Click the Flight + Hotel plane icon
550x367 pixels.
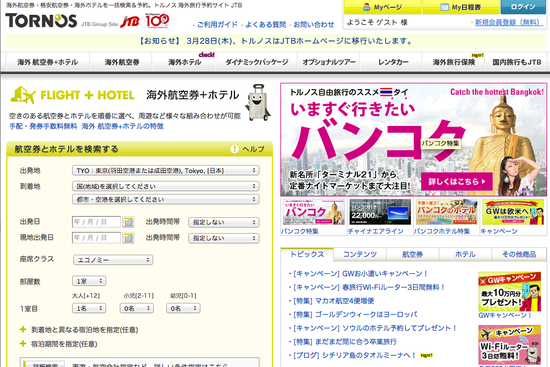(23, 95)
